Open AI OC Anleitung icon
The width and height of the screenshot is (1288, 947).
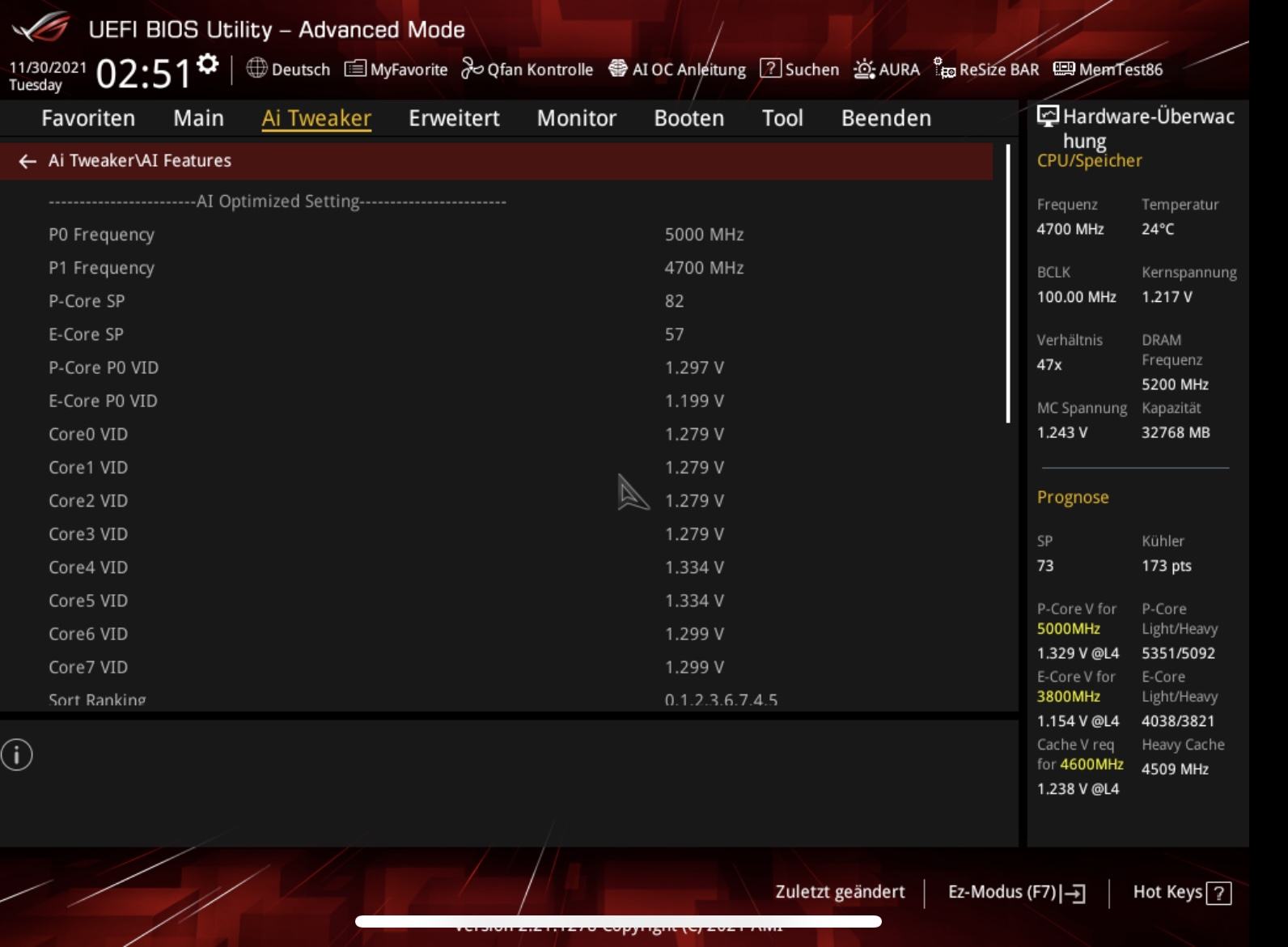[618, 69]
